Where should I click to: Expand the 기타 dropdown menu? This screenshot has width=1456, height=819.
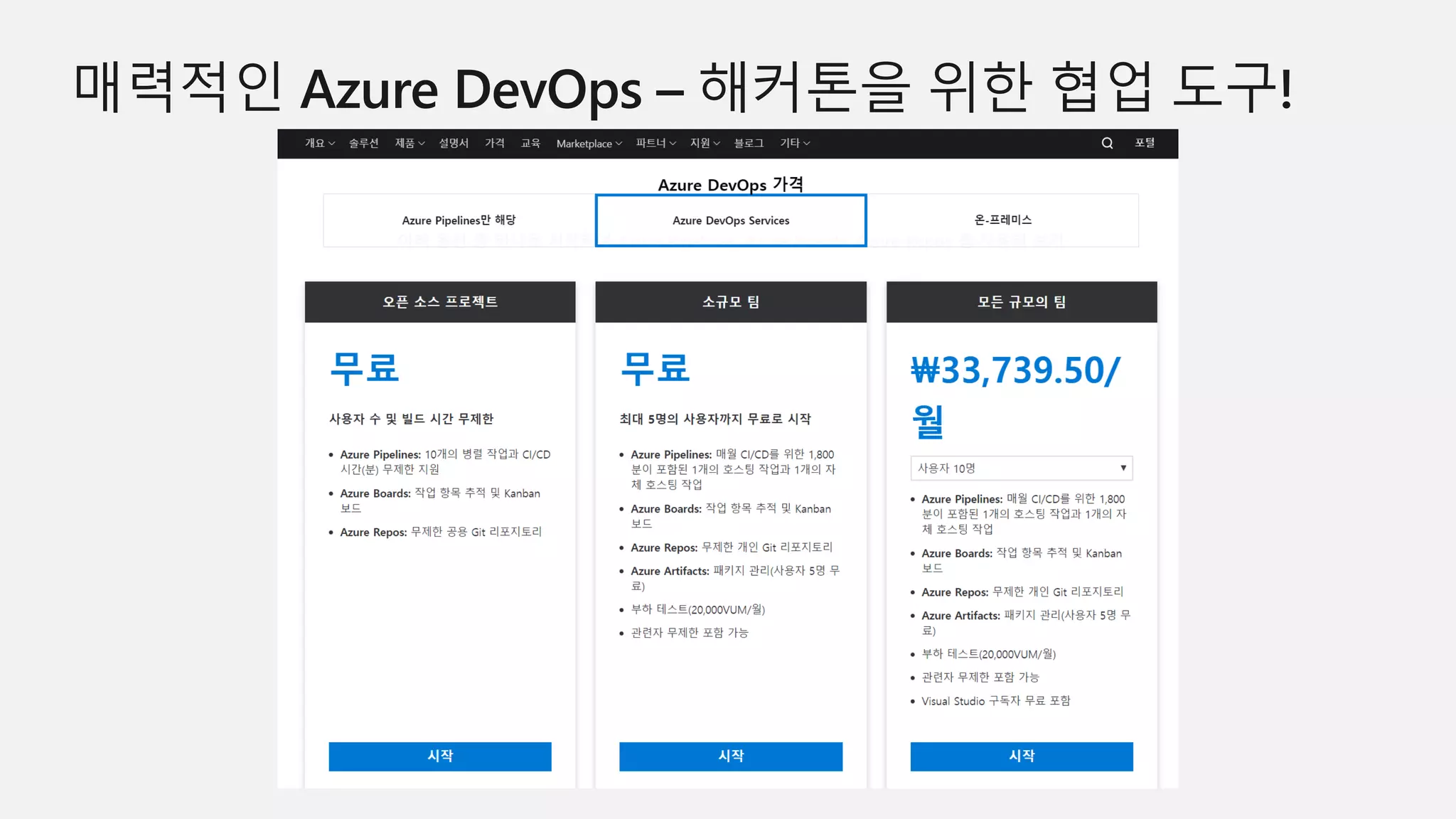coord(794,143)
